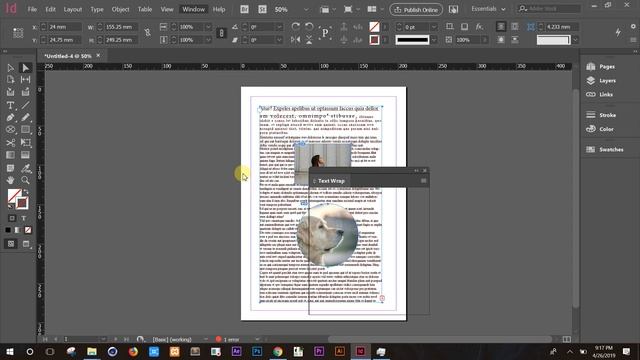Click the X position input field

(x=64, y=27)
